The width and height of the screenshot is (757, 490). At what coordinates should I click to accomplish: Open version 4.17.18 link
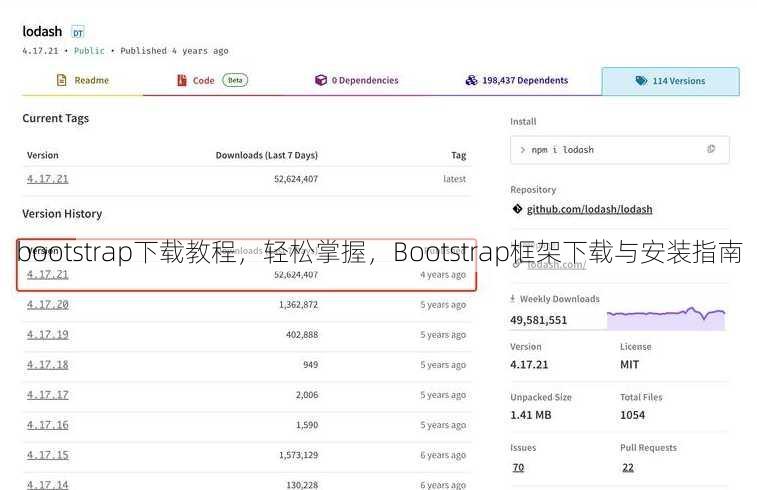coord(47,364)
